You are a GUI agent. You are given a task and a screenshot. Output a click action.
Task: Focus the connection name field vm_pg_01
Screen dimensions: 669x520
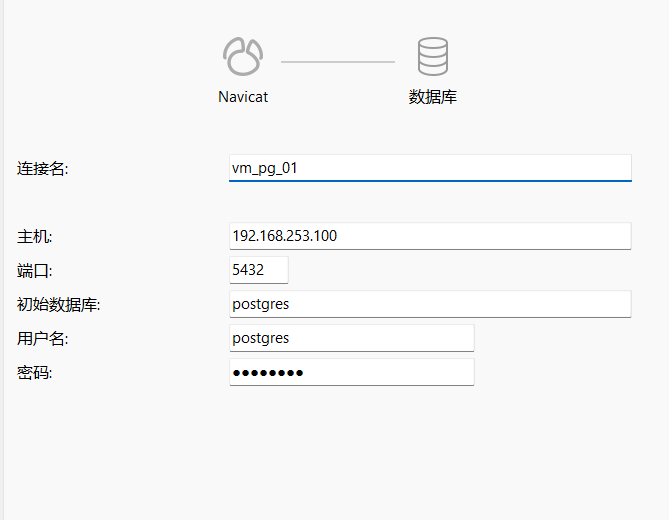coord(430,168)
